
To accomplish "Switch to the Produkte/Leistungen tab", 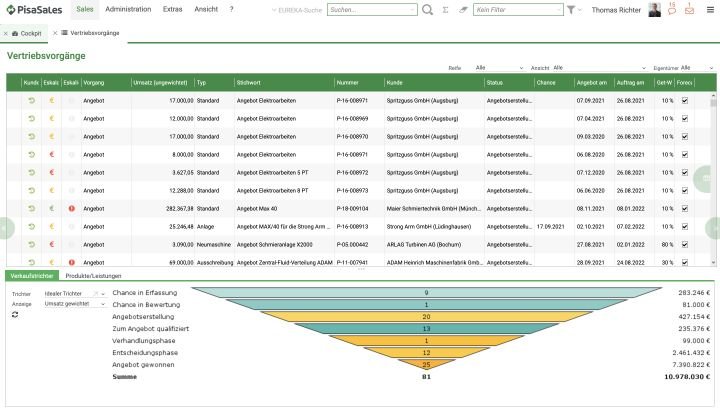I will pyautogui.click(x=93, y=276).
